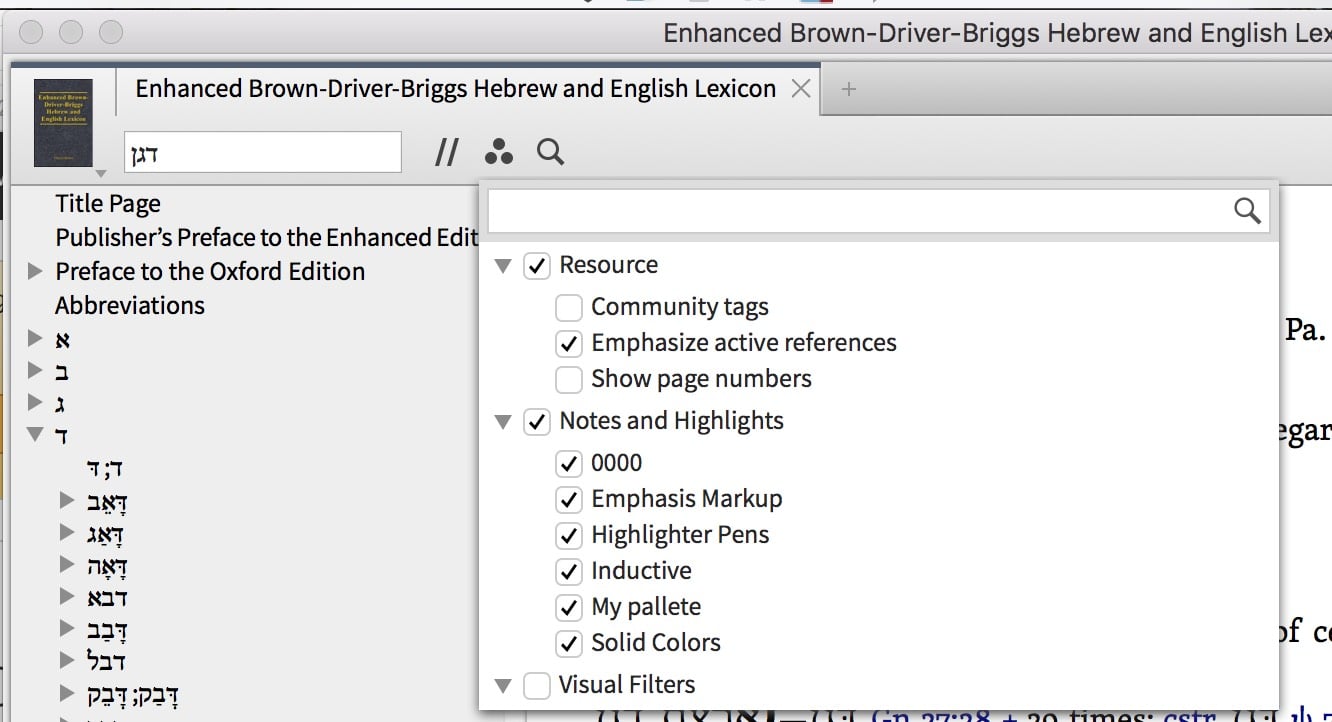Uncheck the 0000 highlights checkbox

pos(569,463)
